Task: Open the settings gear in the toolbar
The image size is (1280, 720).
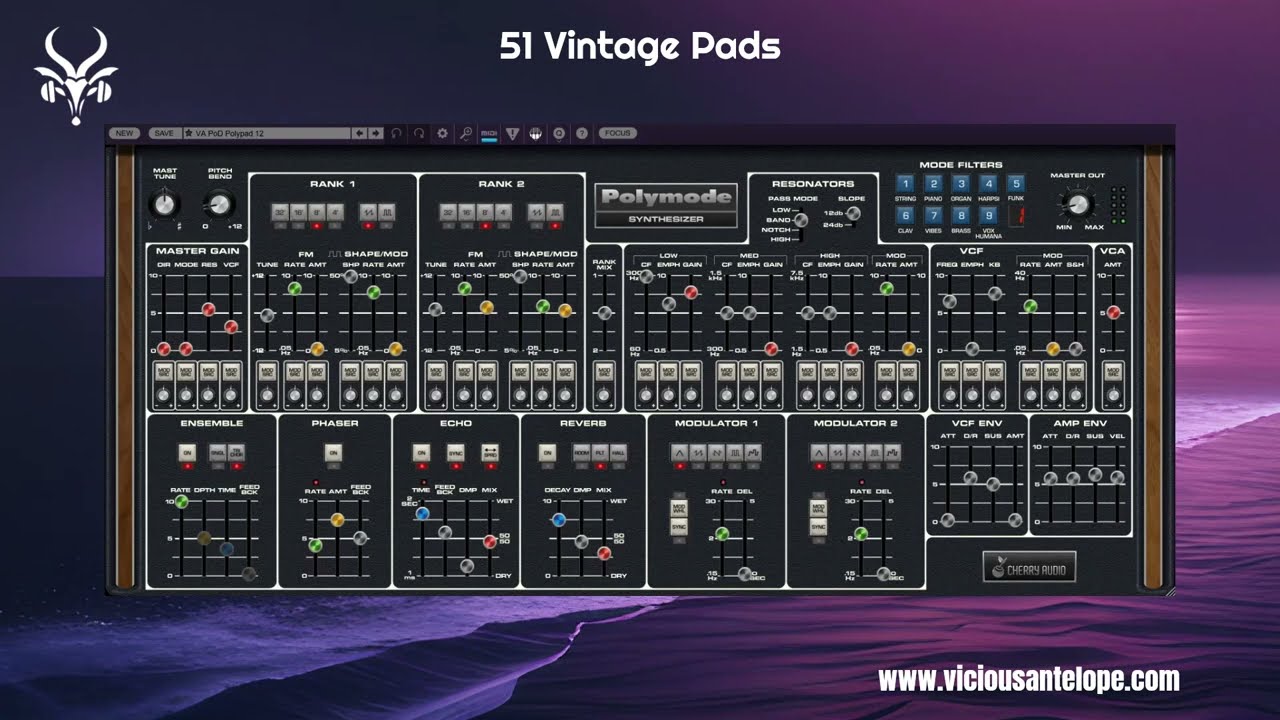Action: [442, 133]
